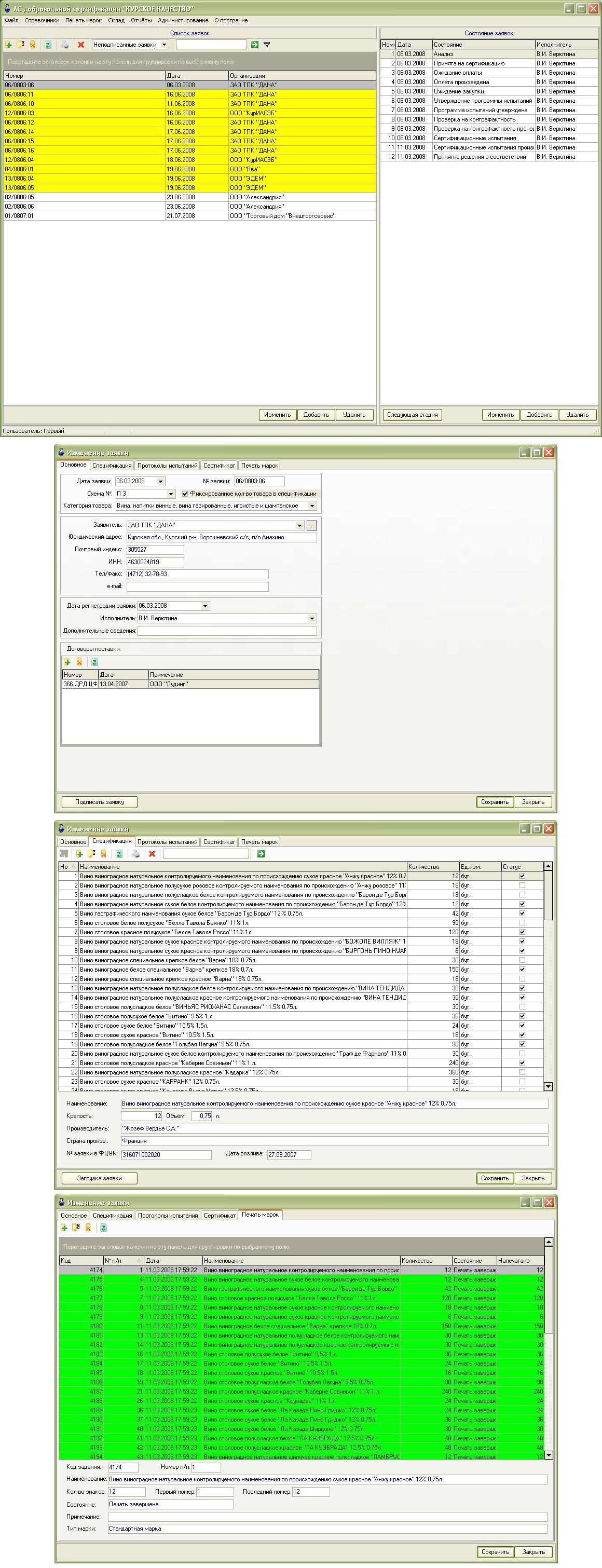
Task: Toggle Фиксированное кол-во товара в спецификации checkbox
Action: click(185, 494)
